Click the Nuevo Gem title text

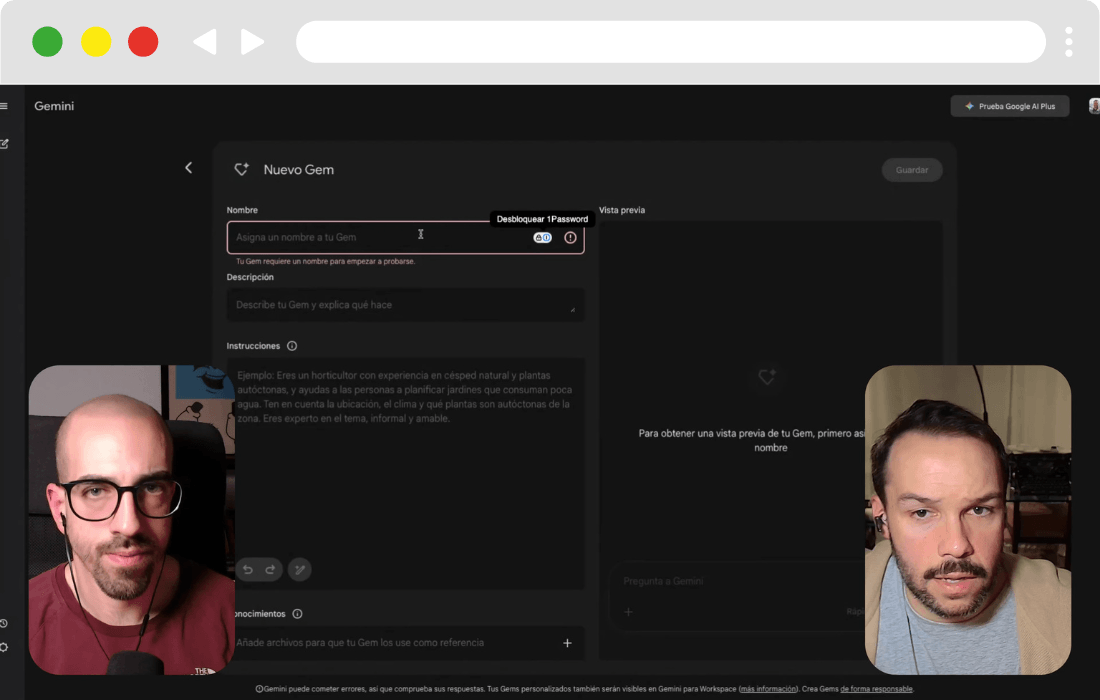(x=299, y=170)
